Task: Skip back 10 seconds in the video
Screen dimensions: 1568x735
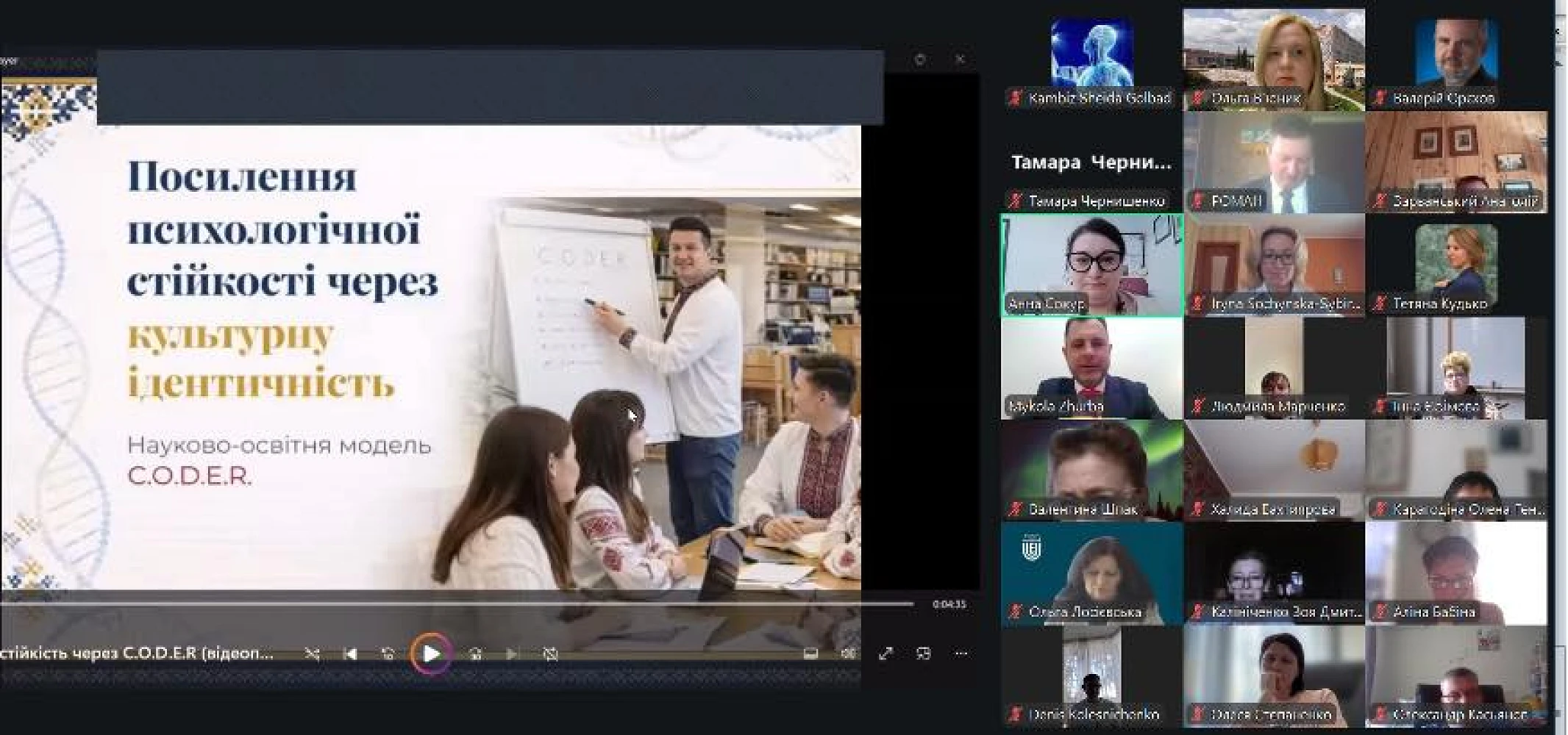Action: click(388, 653)
